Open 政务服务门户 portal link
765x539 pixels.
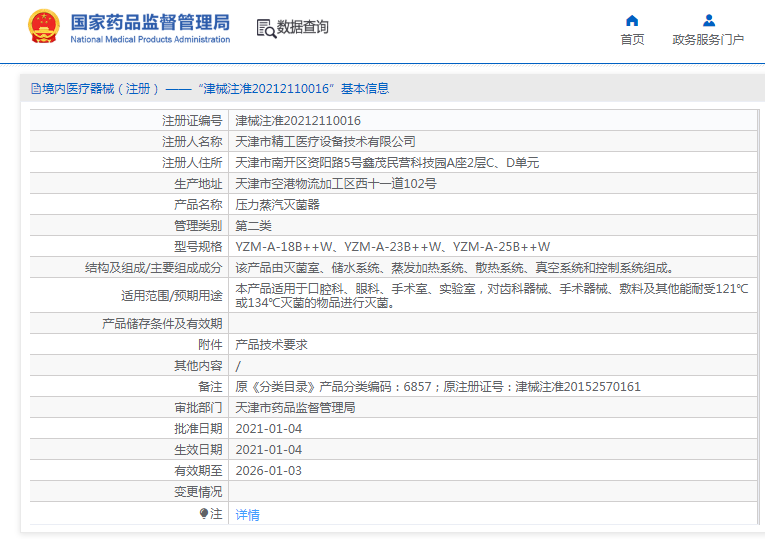[x=708, y=40]
